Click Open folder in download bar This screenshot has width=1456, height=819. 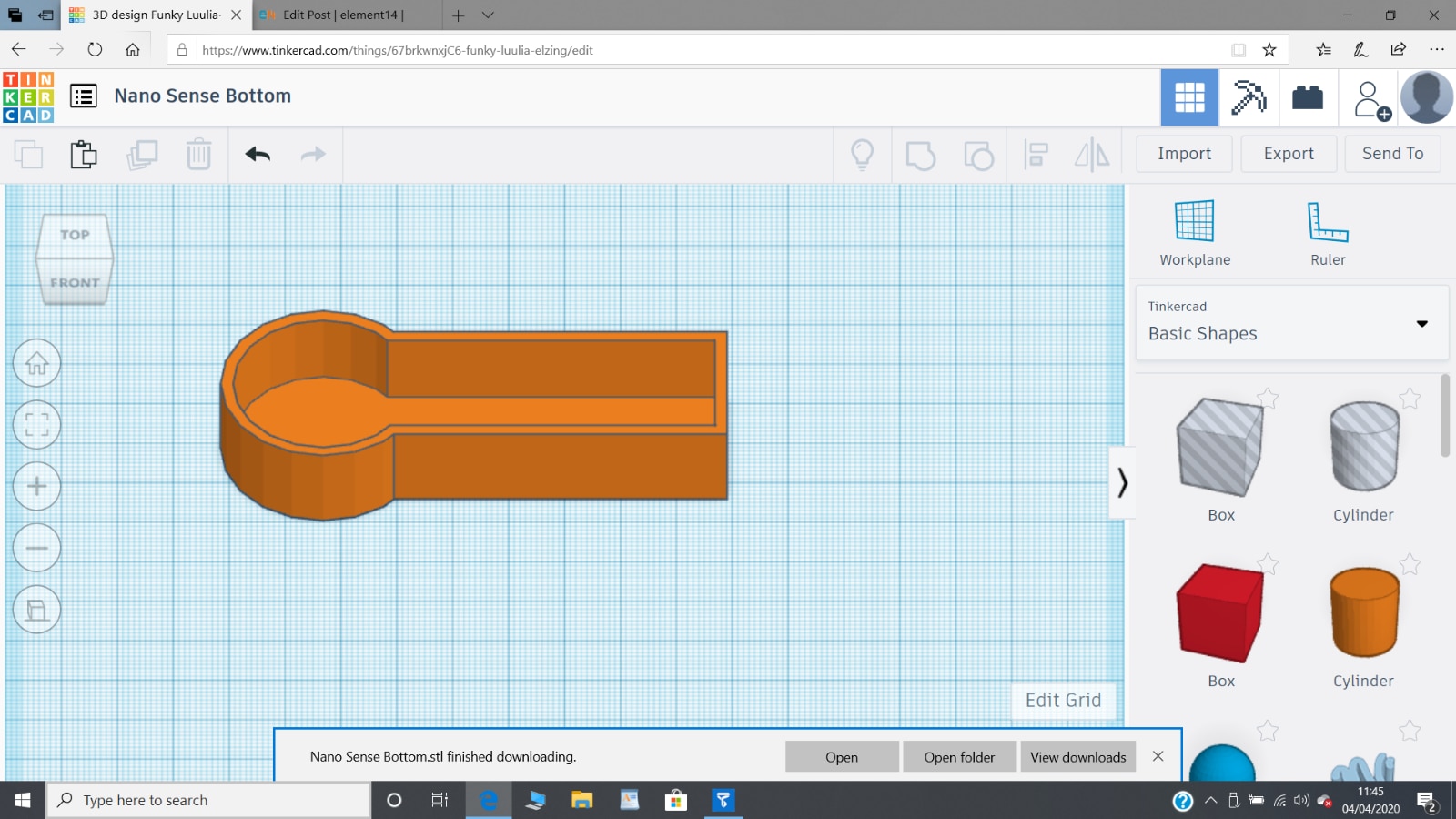[x=959, y=757]
